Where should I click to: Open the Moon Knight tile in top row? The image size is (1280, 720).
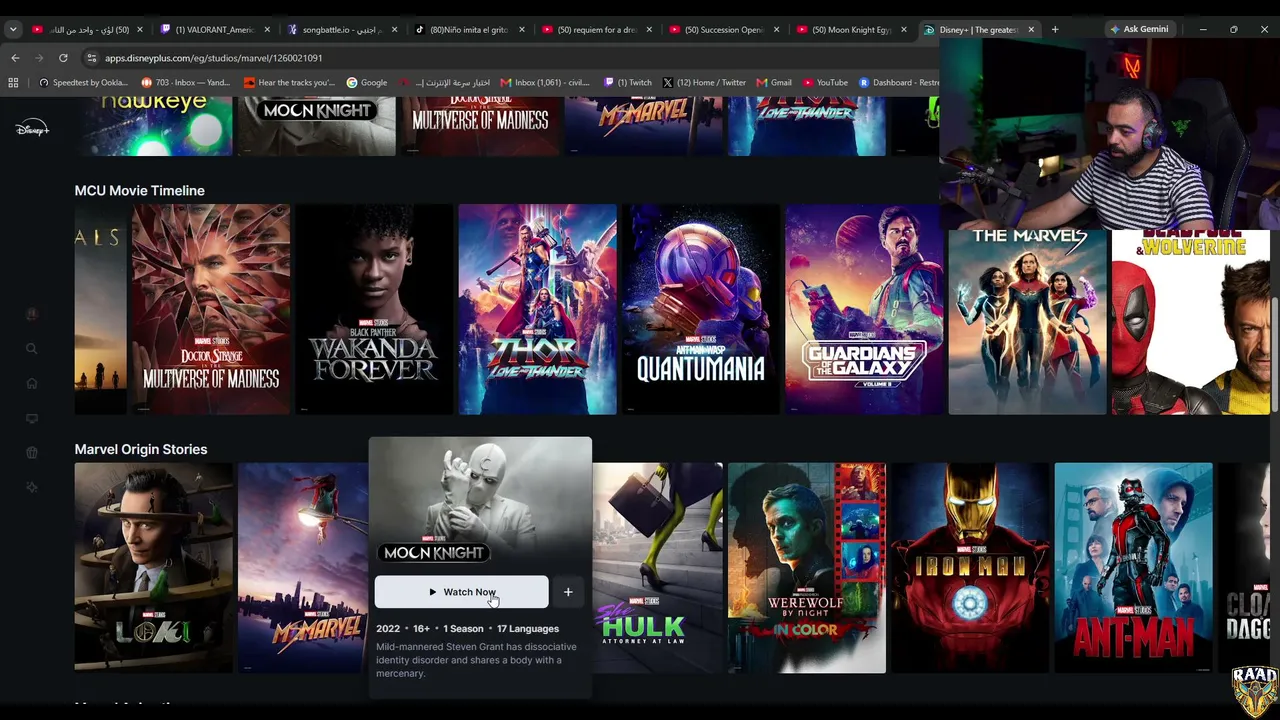[317, 126]
